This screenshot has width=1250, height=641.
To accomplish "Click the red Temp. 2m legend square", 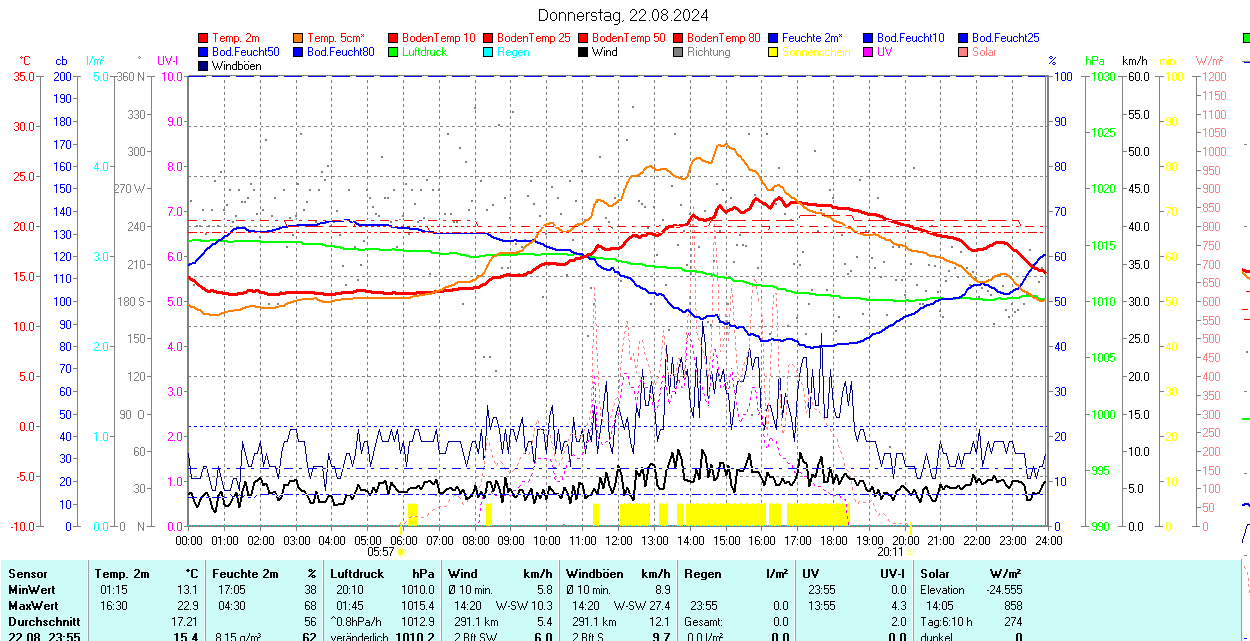I will pyautogui.click(x=203, y=38).
